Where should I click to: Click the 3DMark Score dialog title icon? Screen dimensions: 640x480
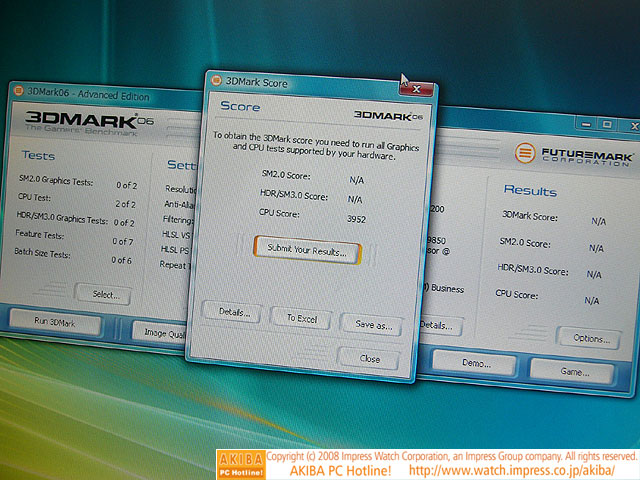pos(216,82)
